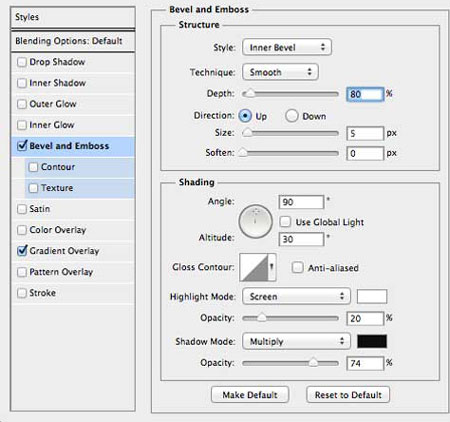Enable the Drop Shadow checkbox
Image resolution: width=450 pixels, height=422 pixels.
click(22, 62)
